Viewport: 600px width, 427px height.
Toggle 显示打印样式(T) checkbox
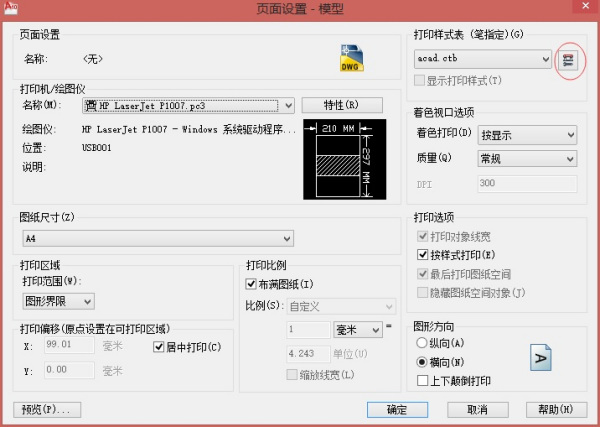click(420, 81)
